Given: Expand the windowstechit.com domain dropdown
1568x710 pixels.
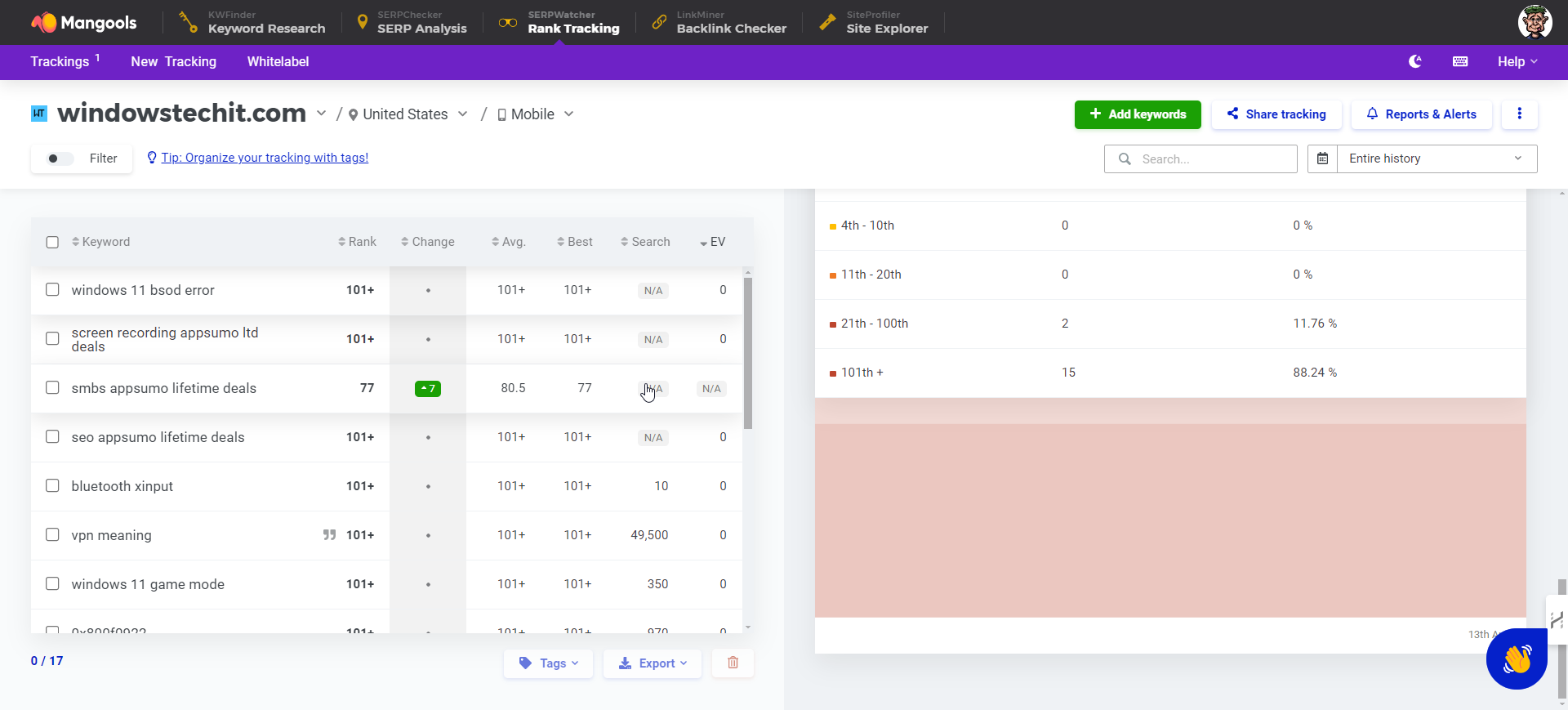Looking at the screenshot, I should pos(321,114).
